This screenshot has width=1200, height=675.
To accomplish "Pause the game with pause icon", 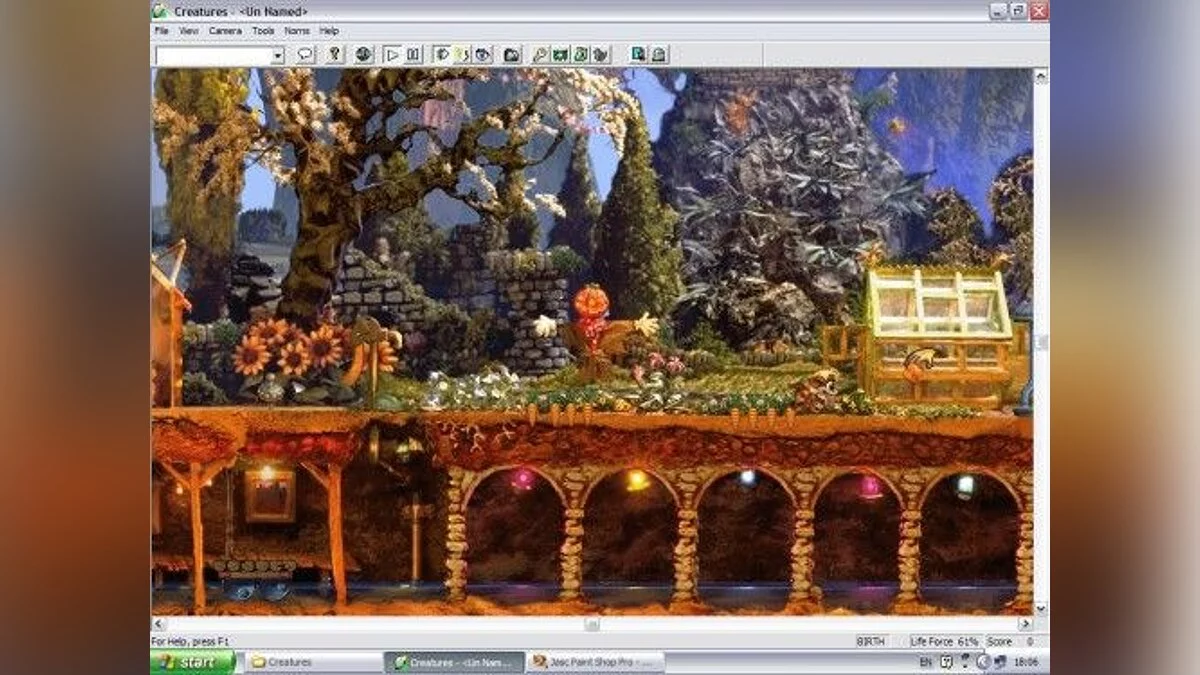I will [x=413, y=55].
